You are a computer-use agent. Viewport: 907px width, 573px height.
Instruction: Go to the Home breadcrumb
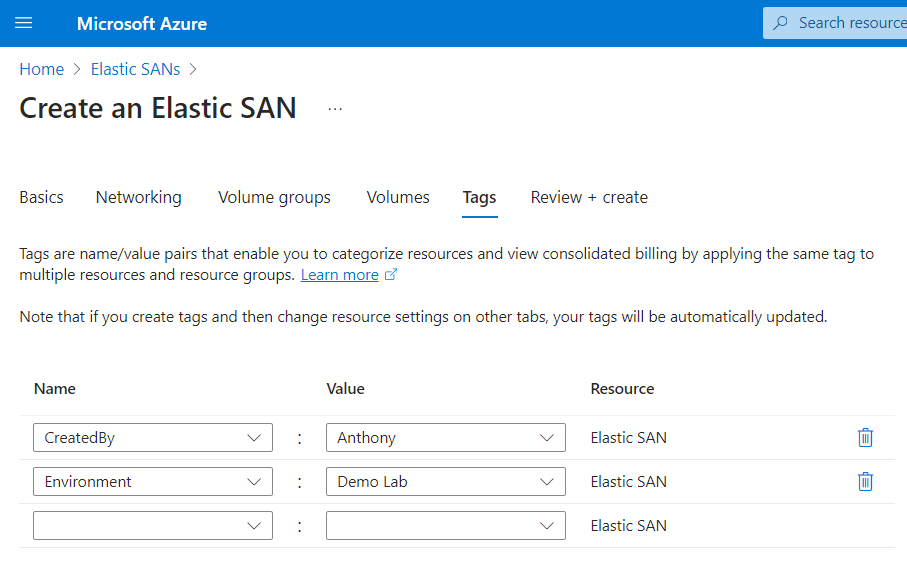click(42, 69)
